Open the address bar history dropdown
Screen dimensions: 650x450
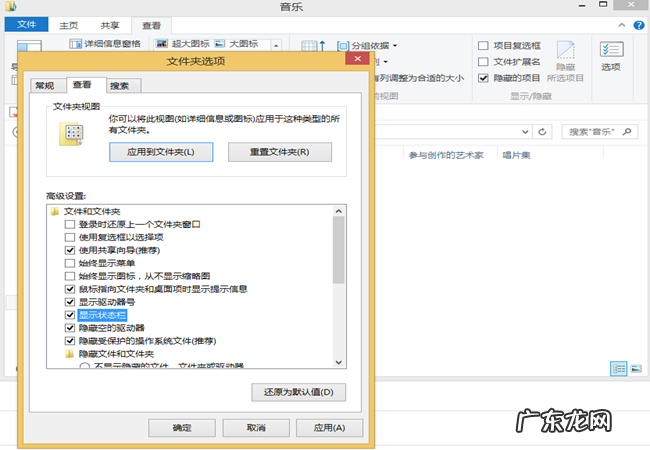[525, 132]
